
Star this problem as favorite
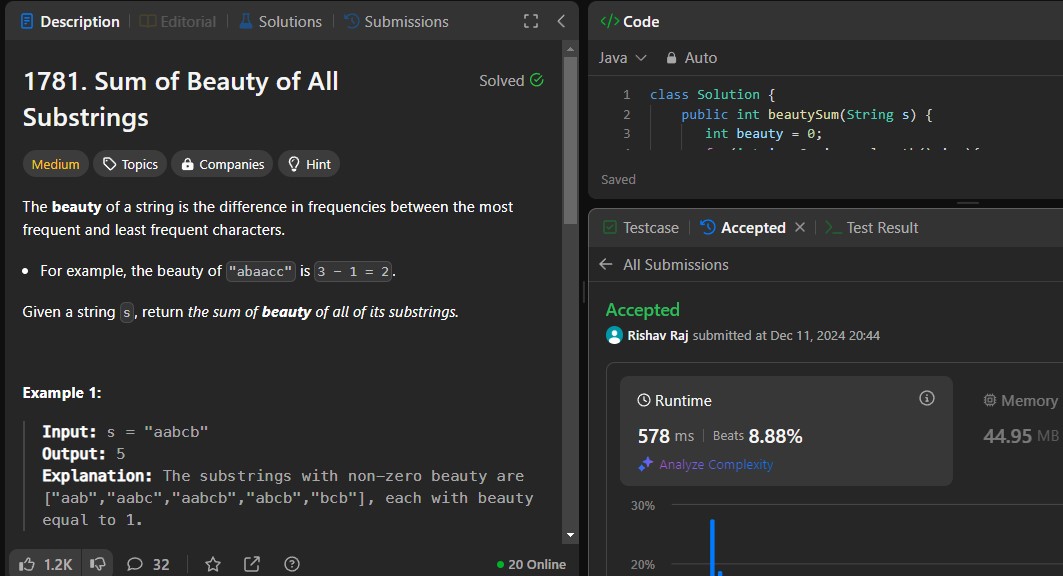pos(213,564)
